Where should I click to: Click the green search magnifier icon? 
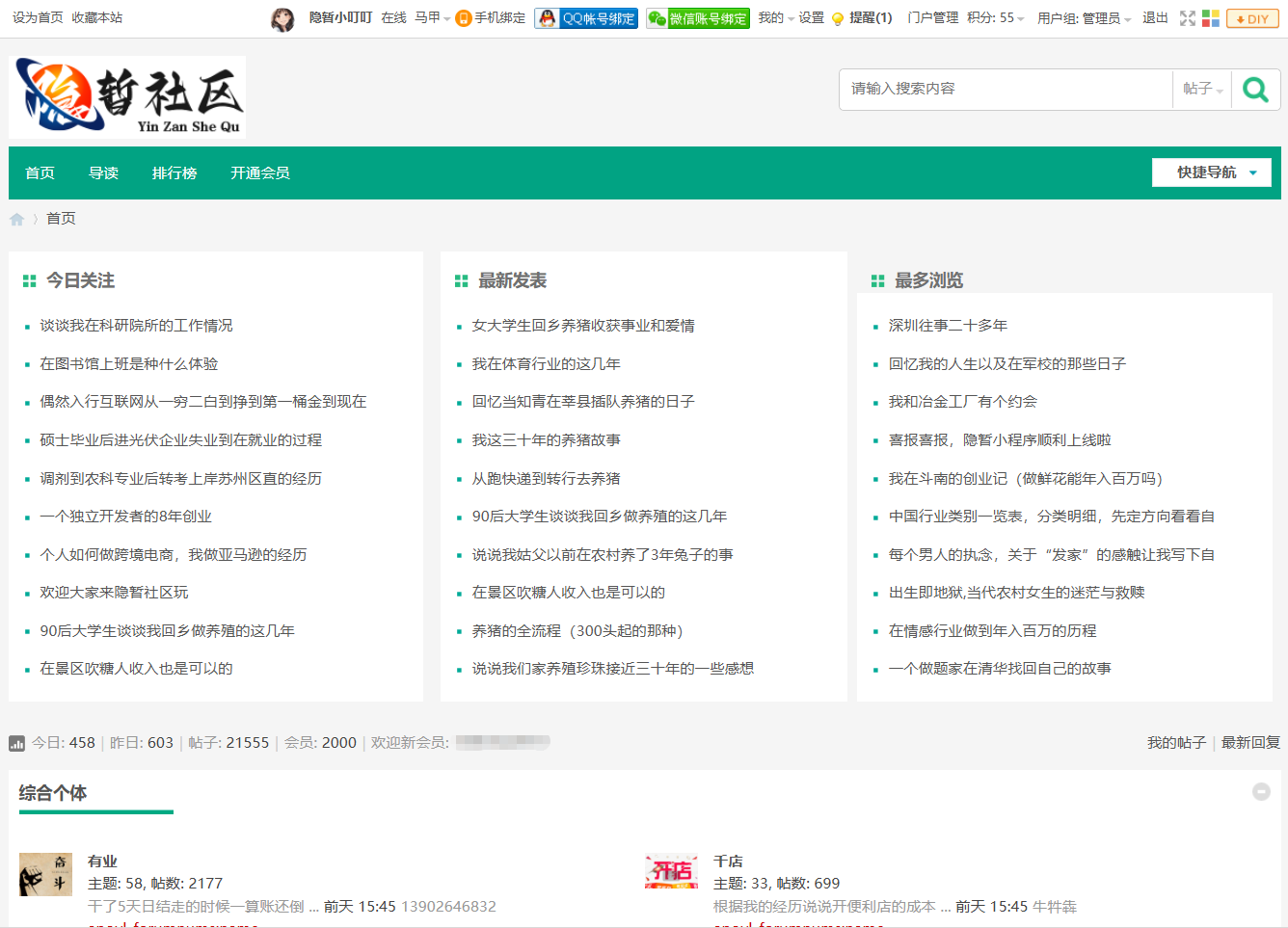click(1255, 90)
